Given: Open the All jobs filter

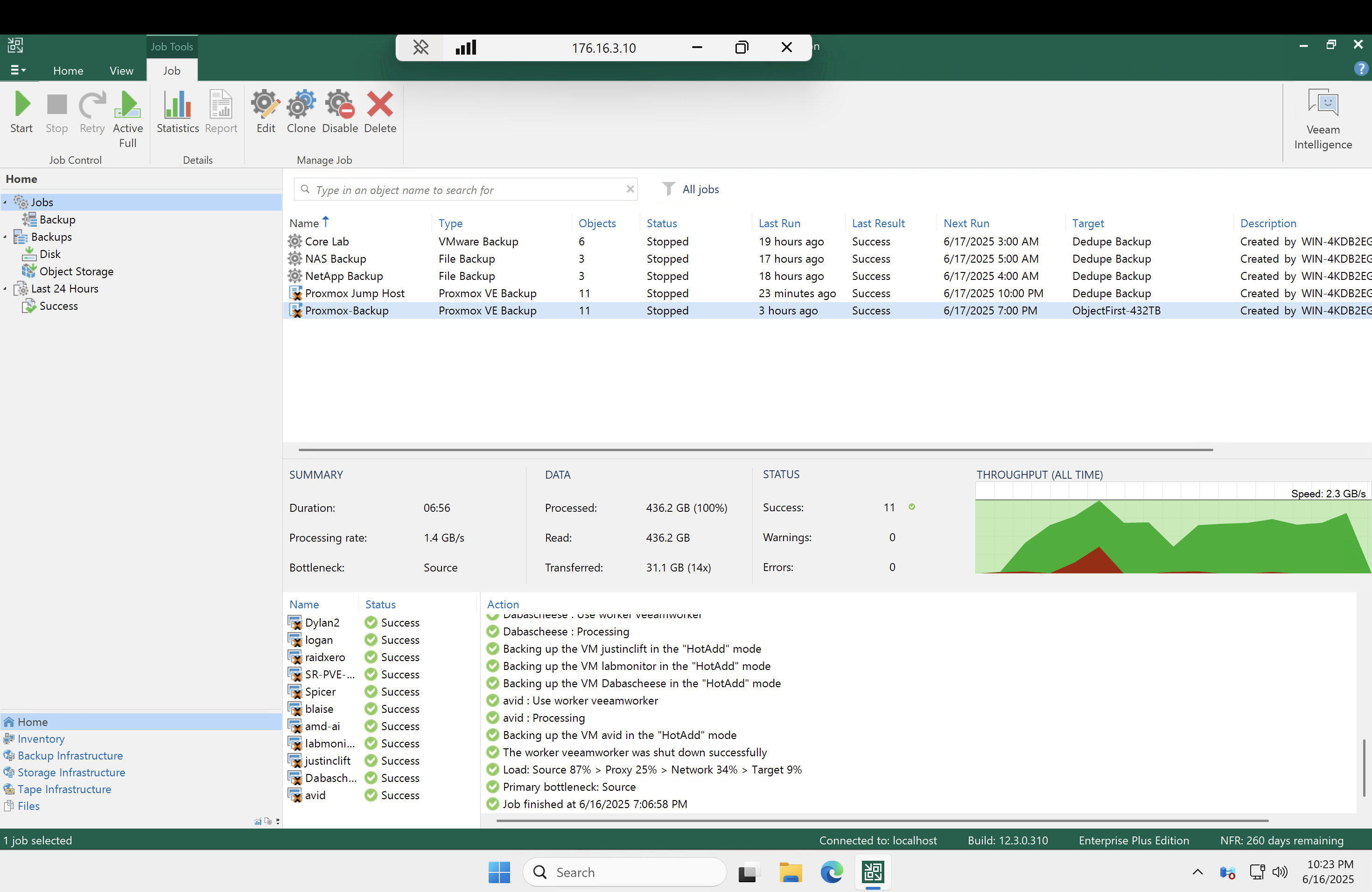Looking at the screenshot, I should tap(691, 189).
